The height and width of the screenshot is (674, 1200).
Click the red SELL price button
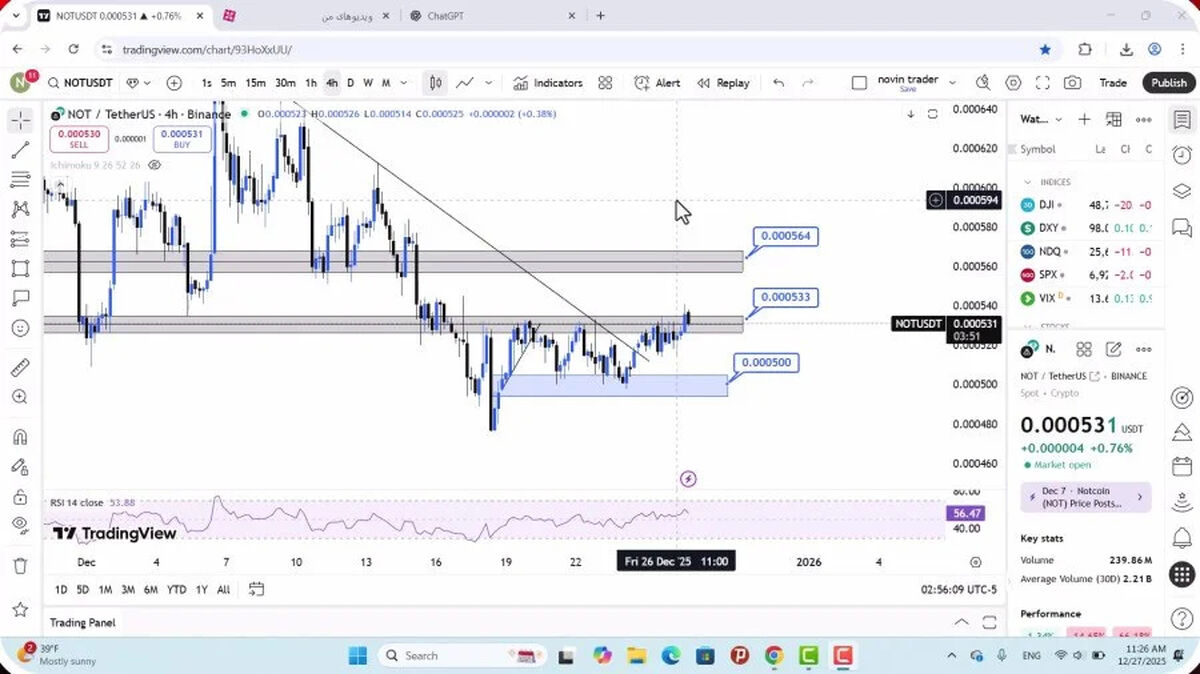coord(78,139)
